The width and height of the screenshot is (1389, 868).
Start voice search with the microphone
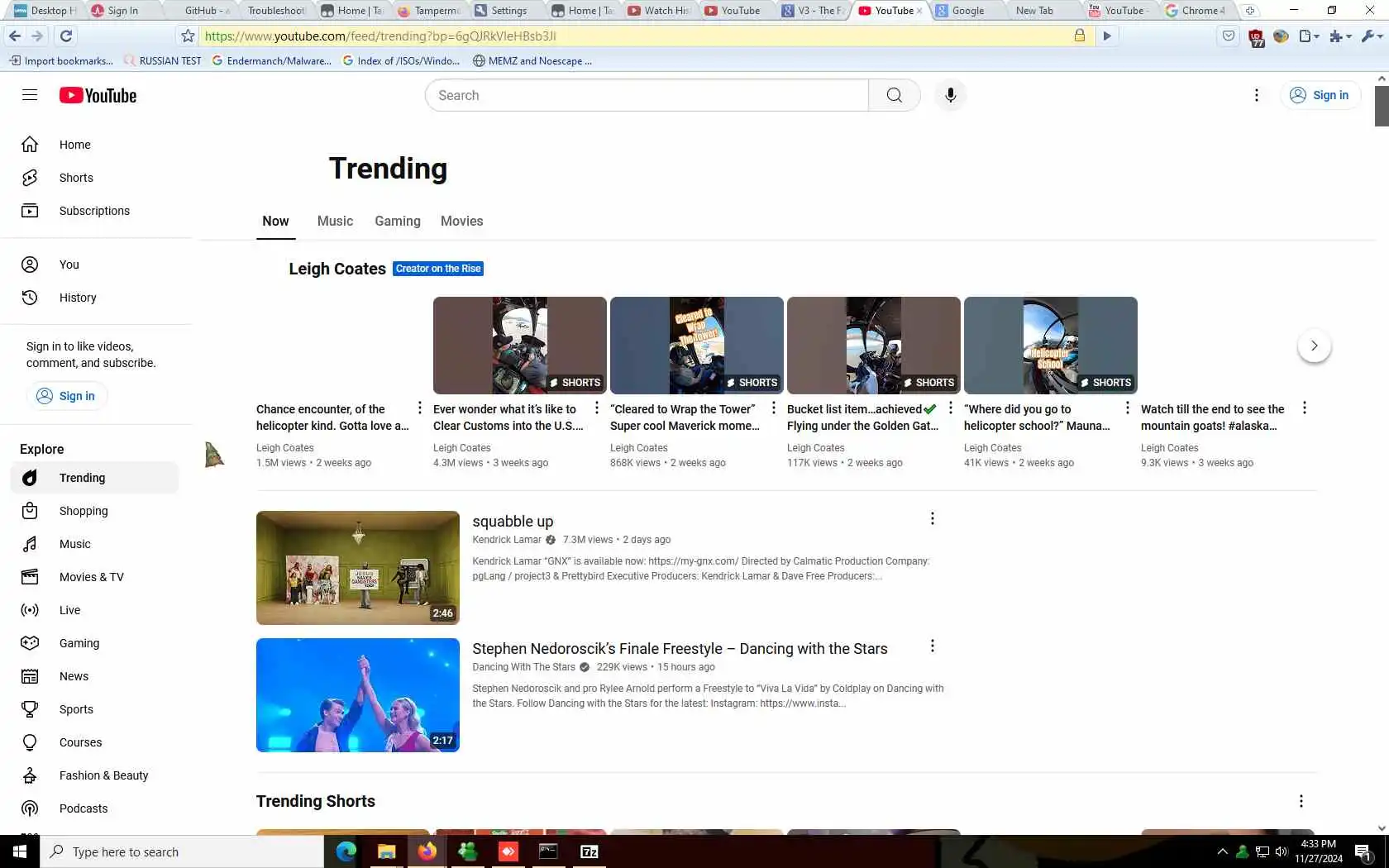tap(950, 95)
